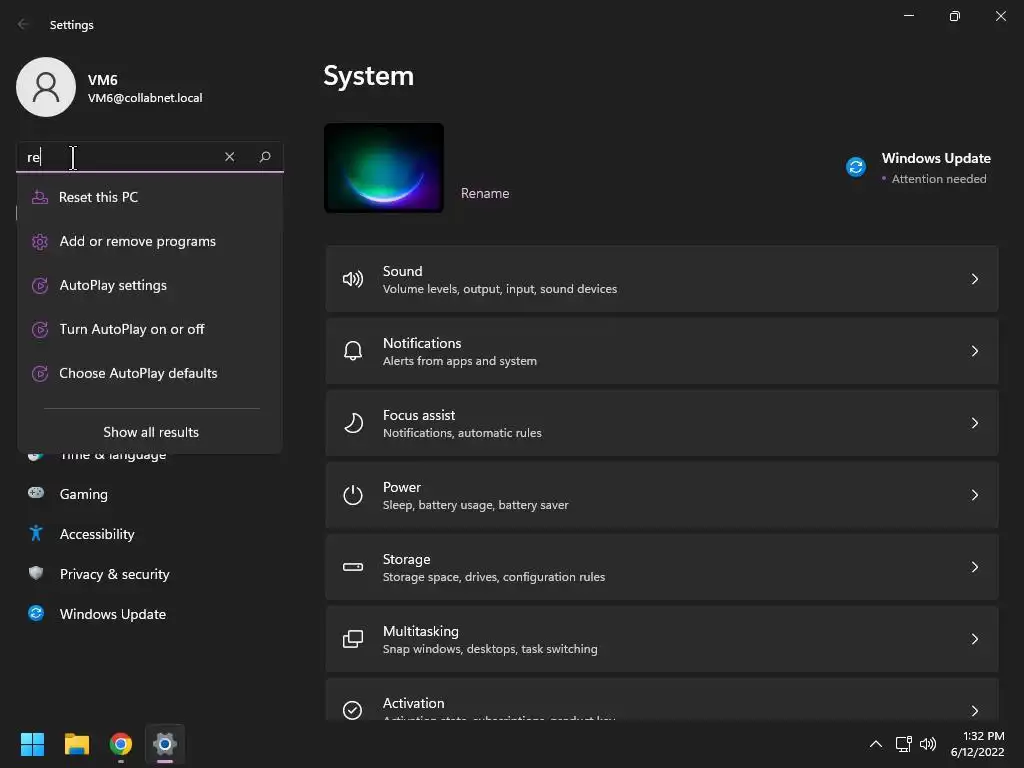Click the magnifying glass search icon
This screenshot has width=1024, height=768.
[264, 157]
